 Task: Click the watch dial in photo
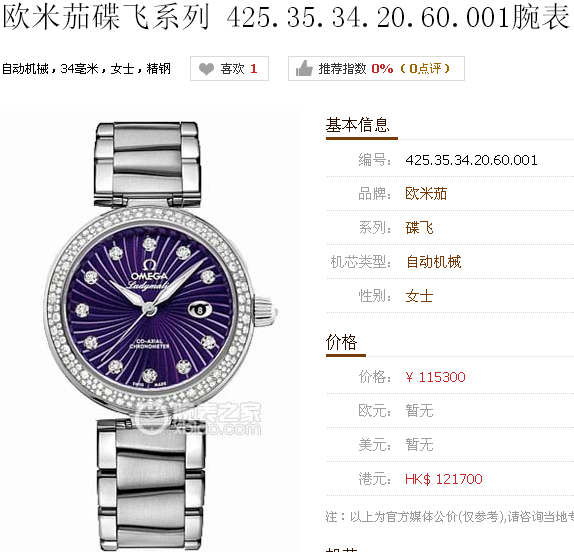(150, 307)
